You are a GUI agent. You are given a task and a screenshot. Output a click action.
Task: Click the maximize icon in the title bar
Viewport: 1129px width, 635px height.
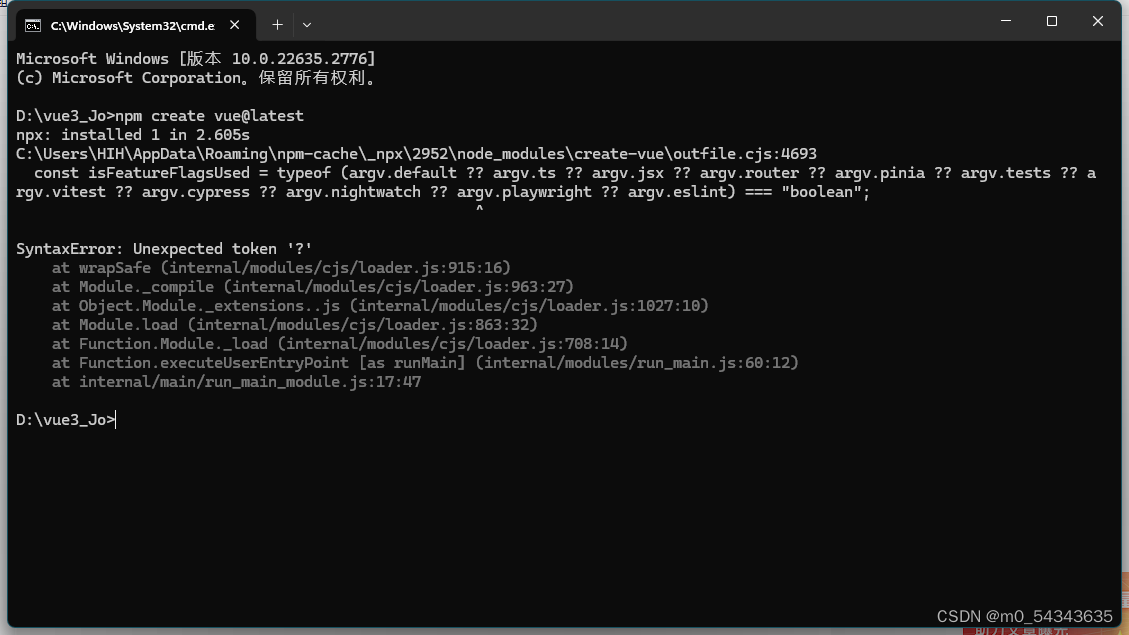point(1051,20)
